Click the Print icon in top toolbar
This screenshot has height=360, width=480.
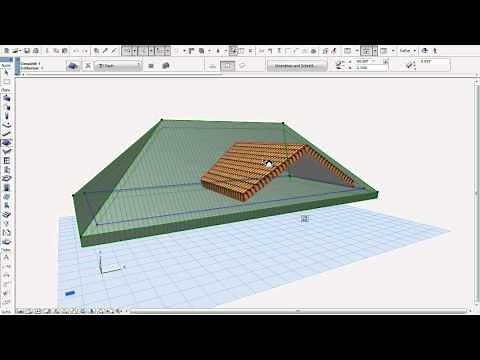point(36,51)
